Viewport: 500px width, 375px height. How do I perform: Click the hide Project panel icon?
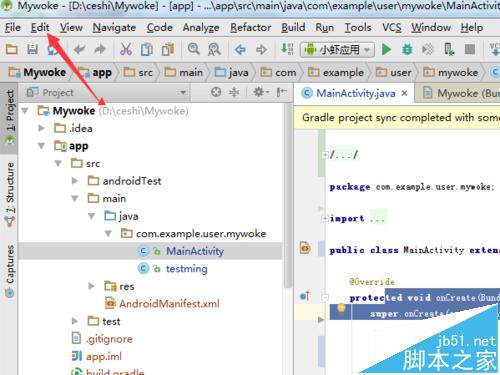pos(282,92)
